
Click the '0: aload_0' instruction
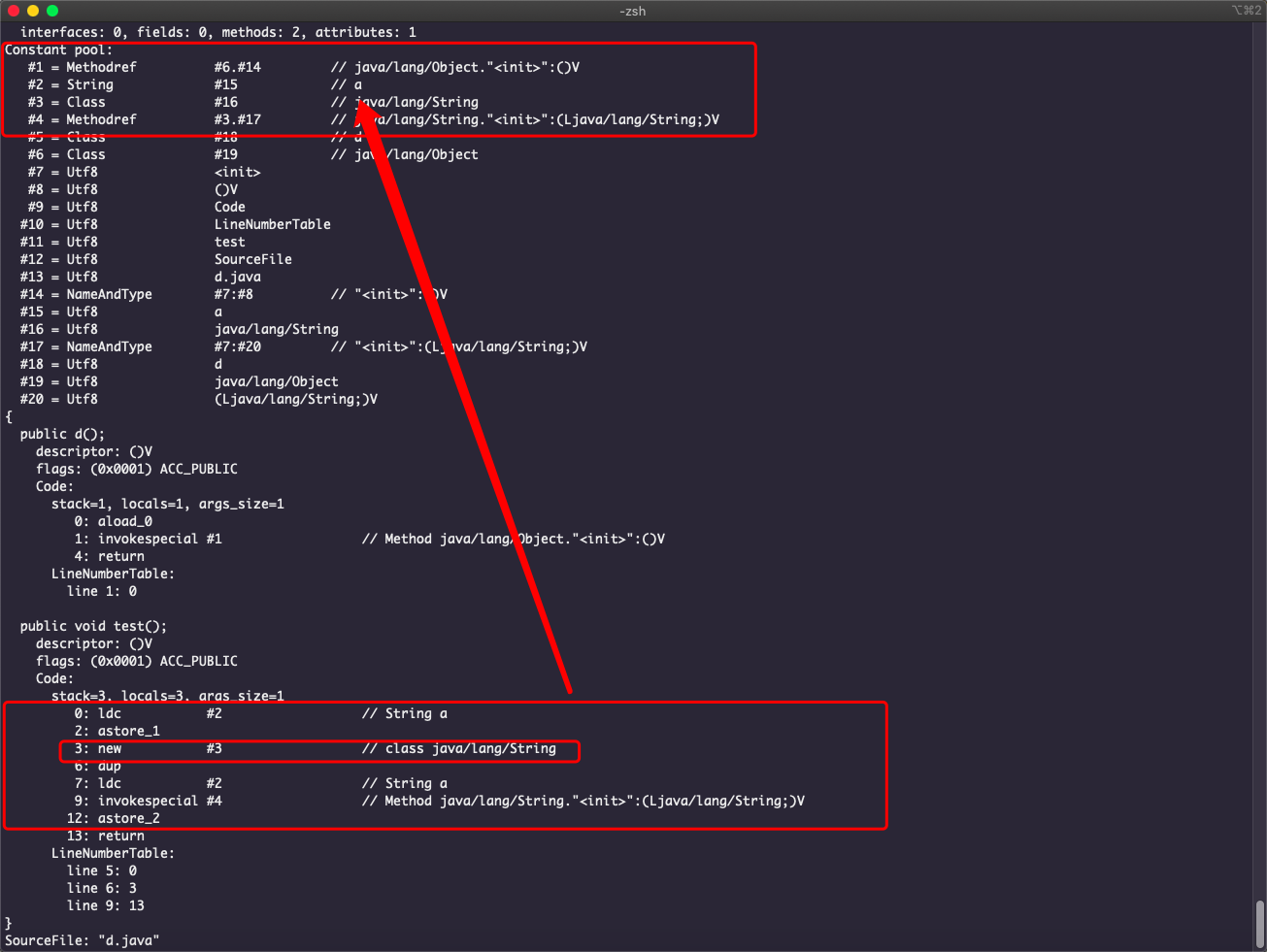(x=114, y=521)
